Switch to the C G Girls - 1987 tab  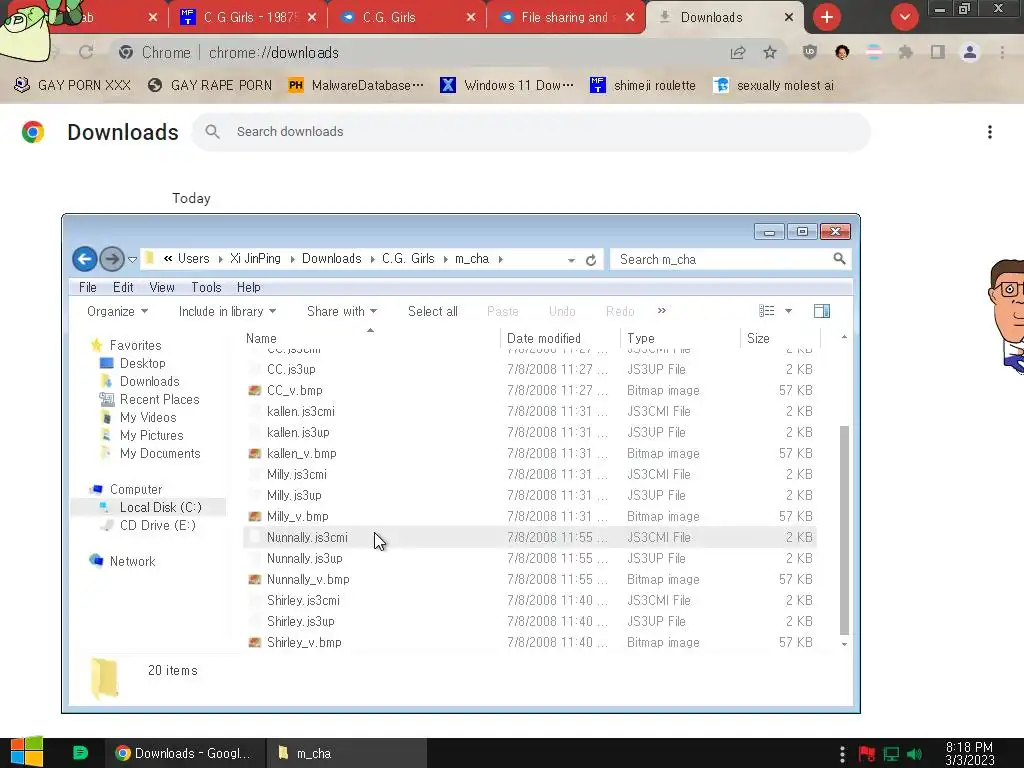coord(247,18)
